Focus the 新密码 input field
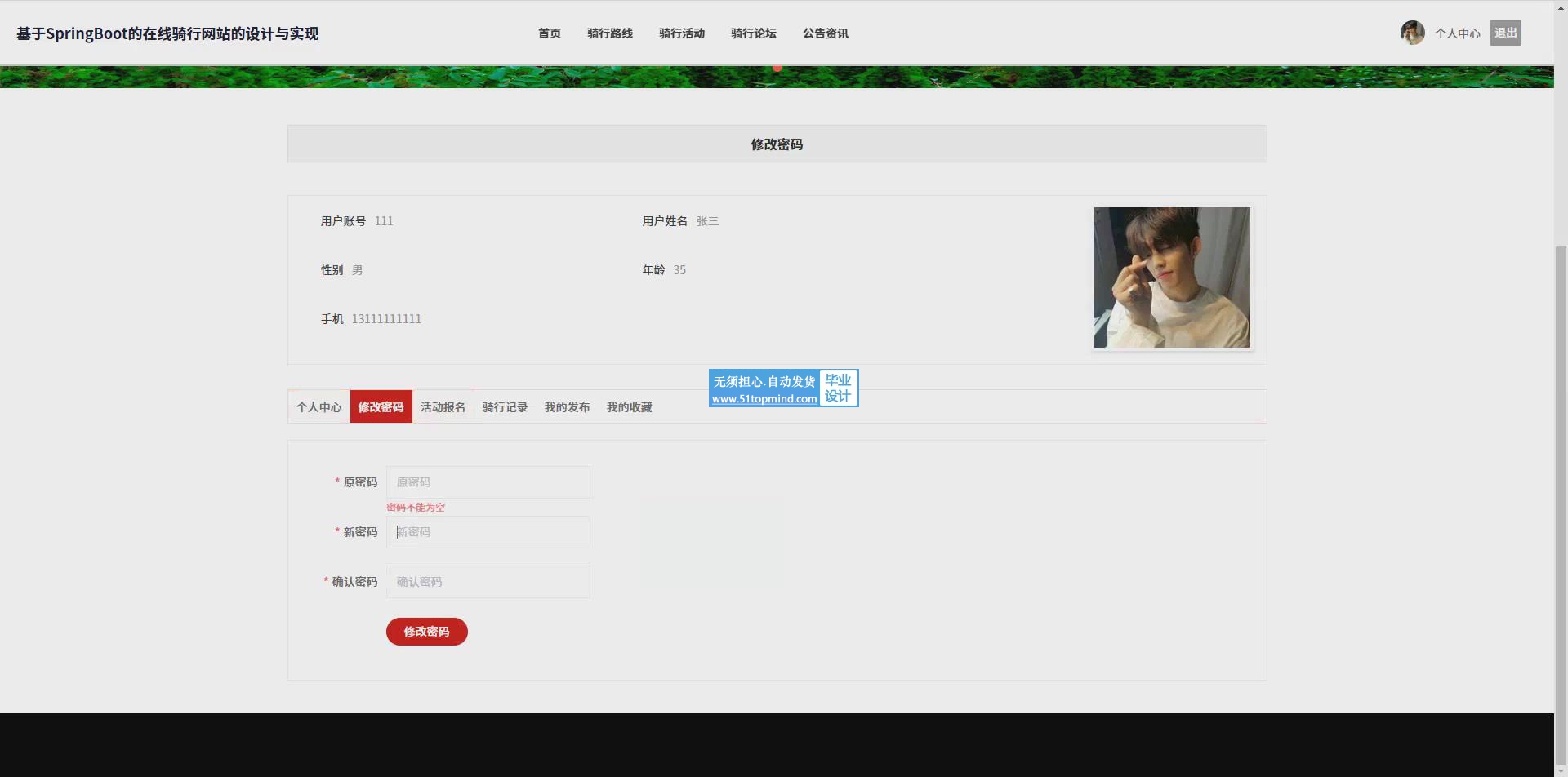Viewport: 1568px width, 777px height. 488,532
